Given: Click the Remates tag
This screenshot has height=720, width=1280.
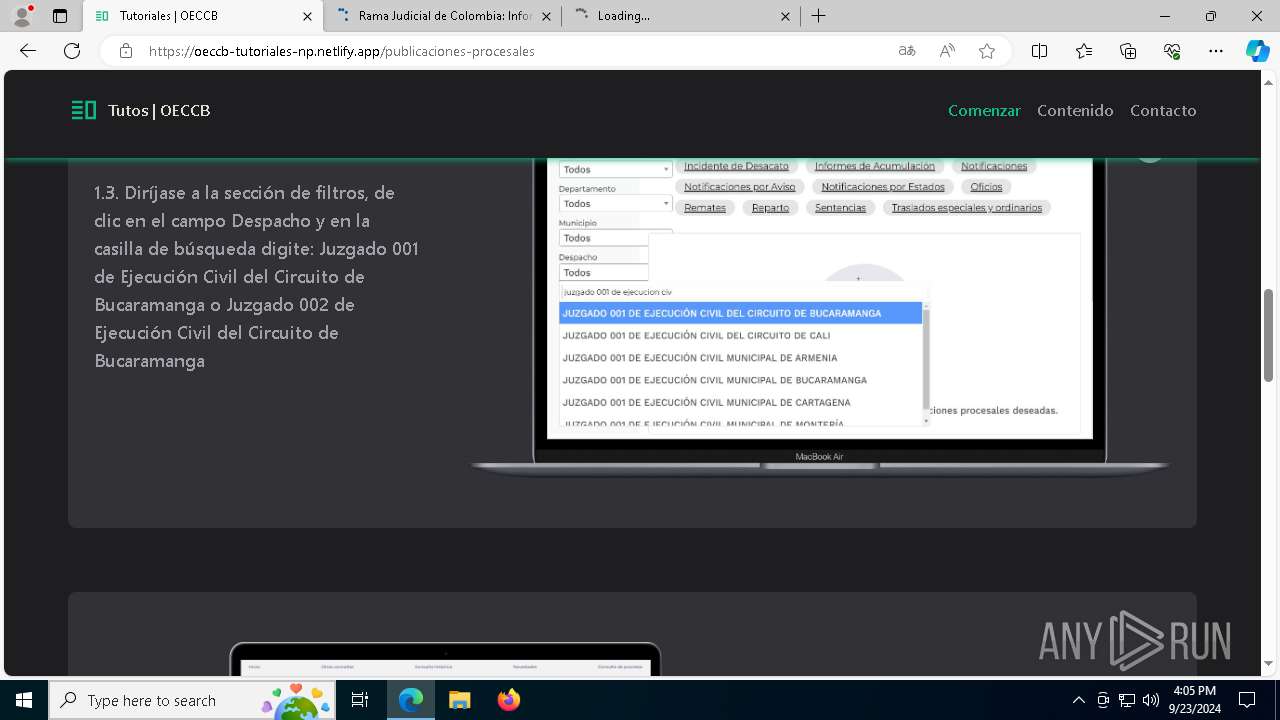Looking at the screenshot, I should 705,208.
